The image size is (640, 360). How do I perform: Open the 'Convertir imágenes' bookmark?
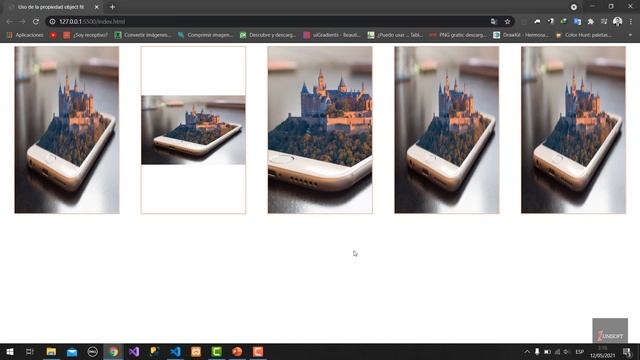pos(142,35)
